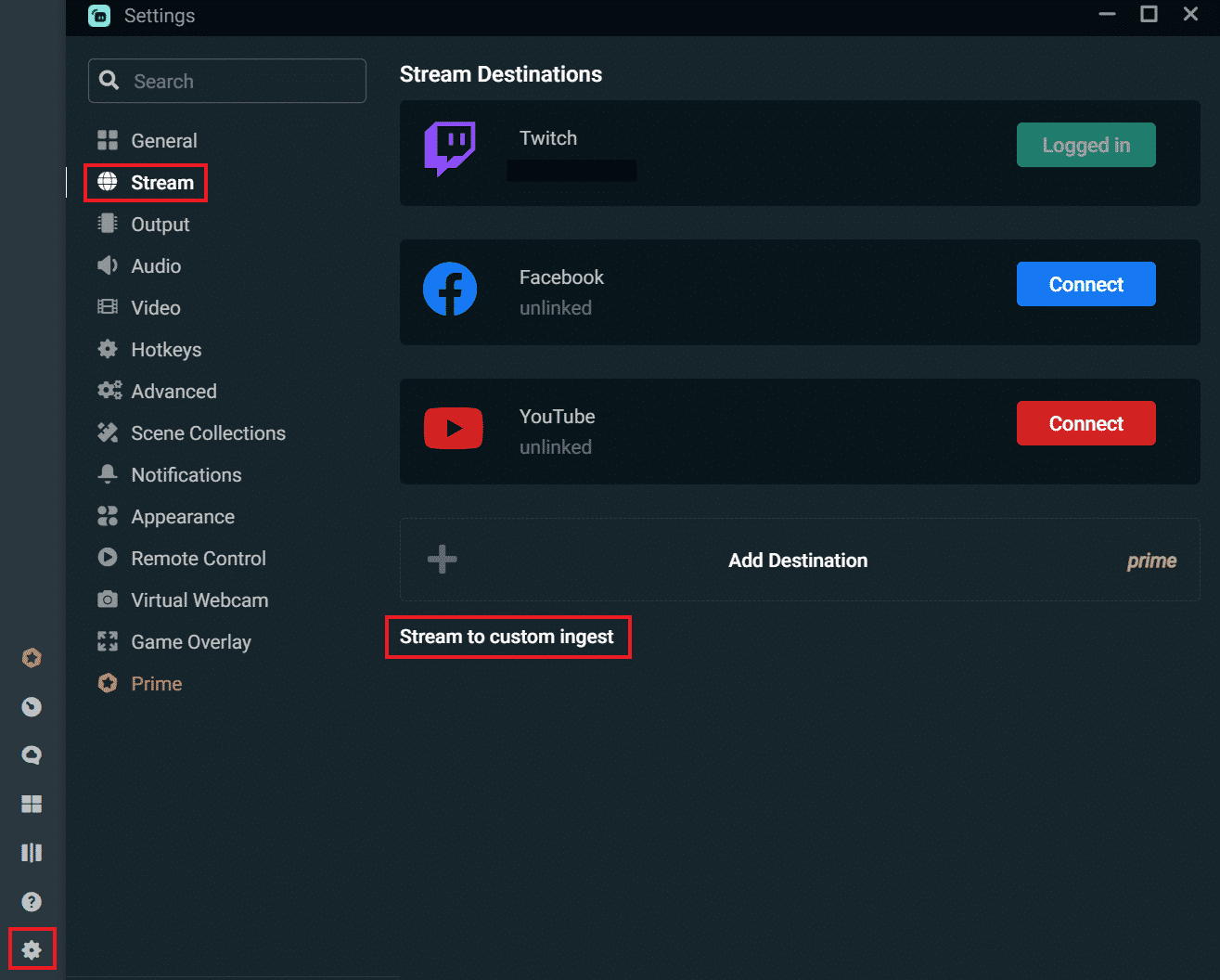The height and width of the screenshot is (980, 1220).
Task: Open Appearance settings
Action: coord(183,516)
